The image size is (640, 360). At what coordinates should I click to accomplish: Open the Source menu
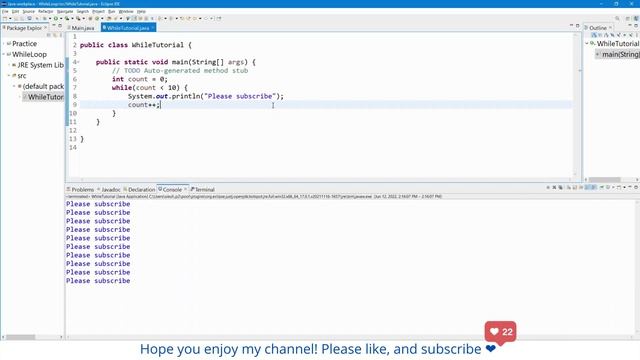(29, 11)
